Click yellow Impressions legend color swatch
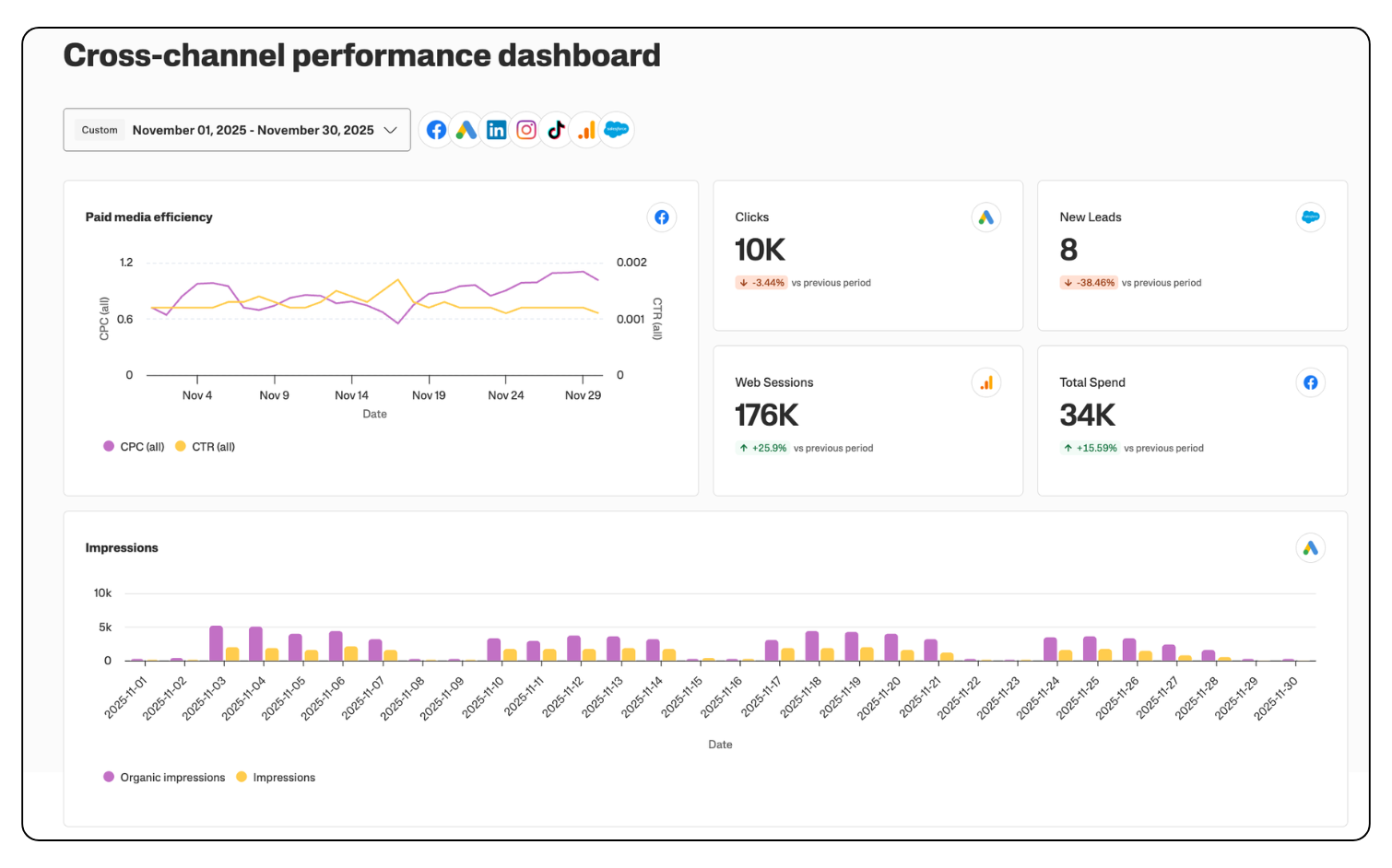 click(242, 777)
